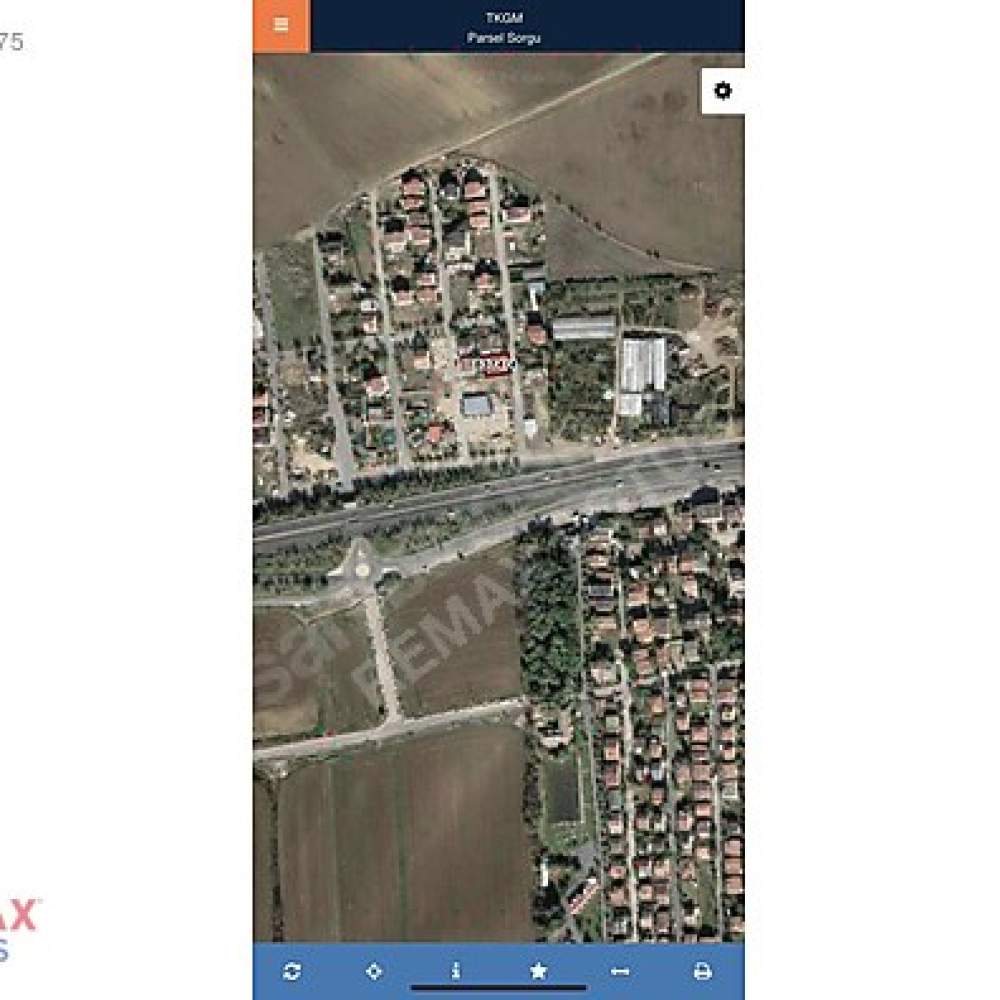Print the map using printer icon
The image size is (1000, 1000).
point(702,971)
